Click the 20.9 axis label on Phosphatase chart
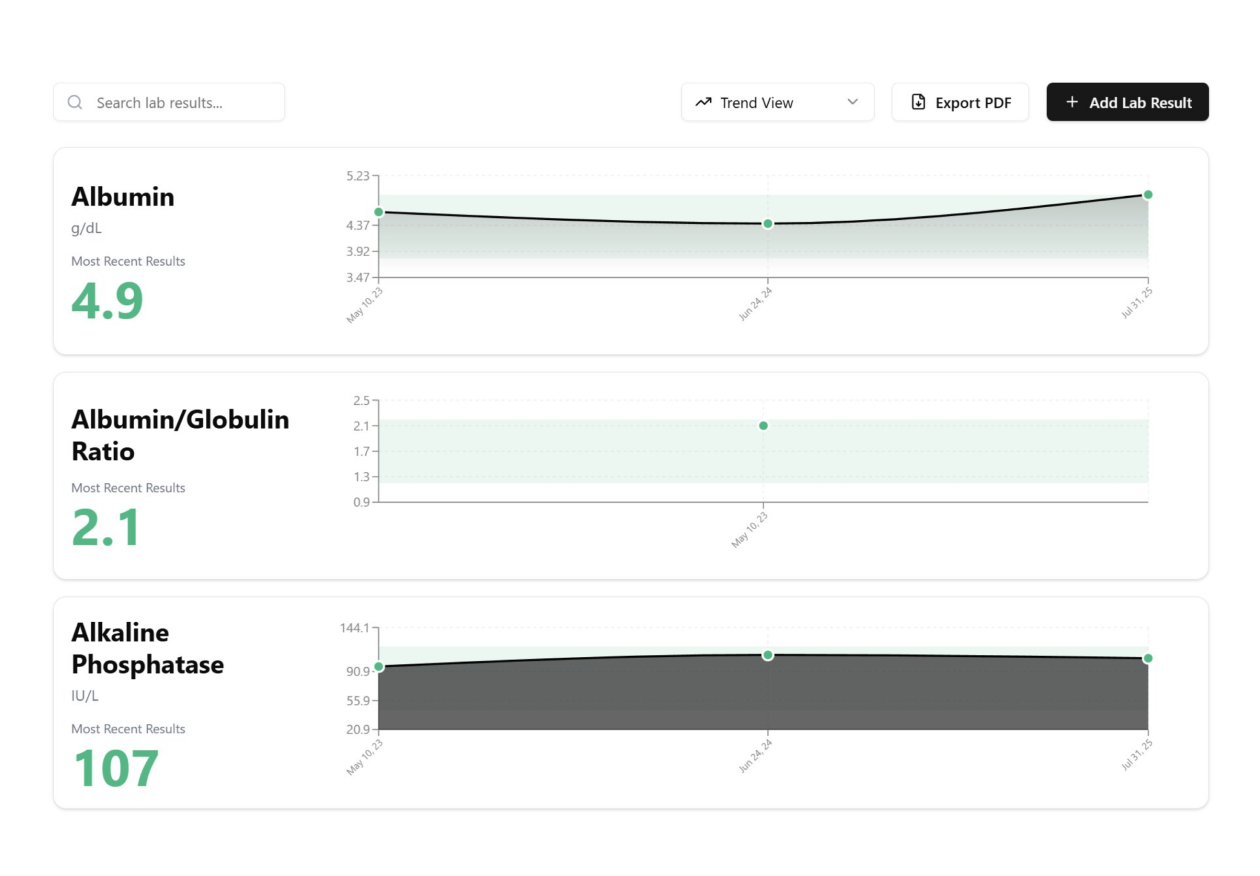The height and width of the screenshot is (876, 1260). [357, 729]
